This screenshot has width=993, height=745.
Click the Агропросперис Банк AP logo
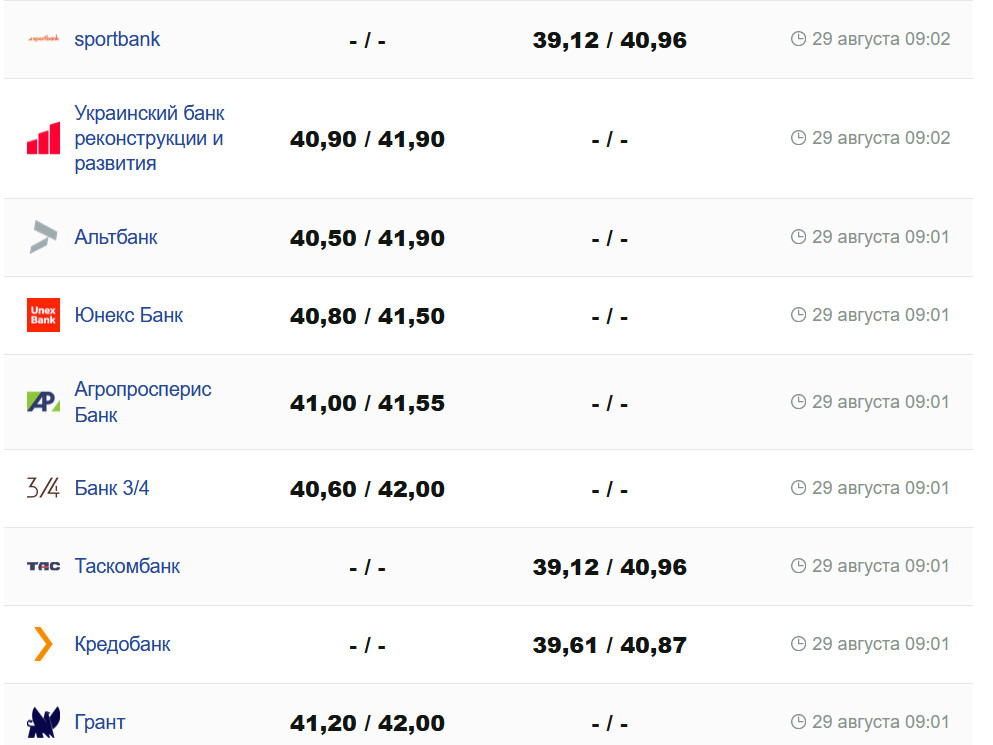click(x=43, y=402)
